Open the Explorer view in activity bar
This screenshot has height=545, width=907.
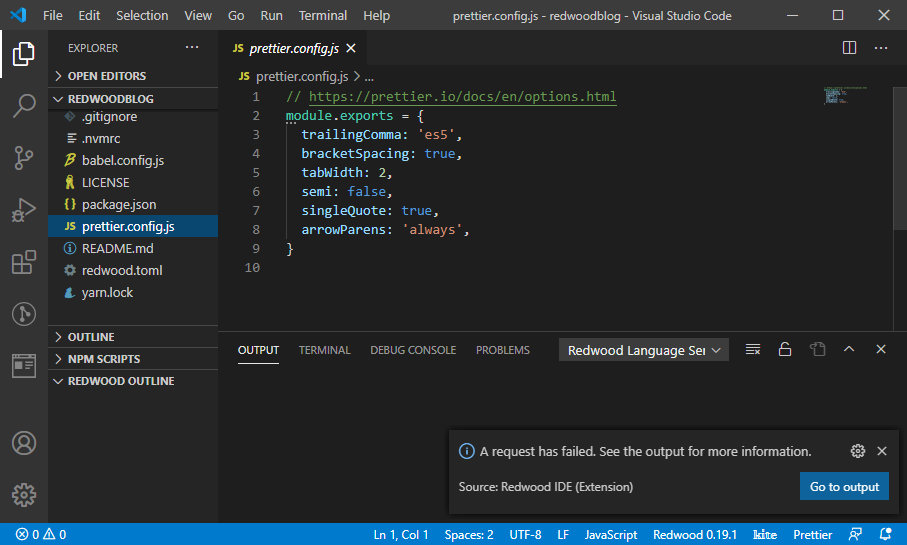pyautogui.click(x=24, y=54)
